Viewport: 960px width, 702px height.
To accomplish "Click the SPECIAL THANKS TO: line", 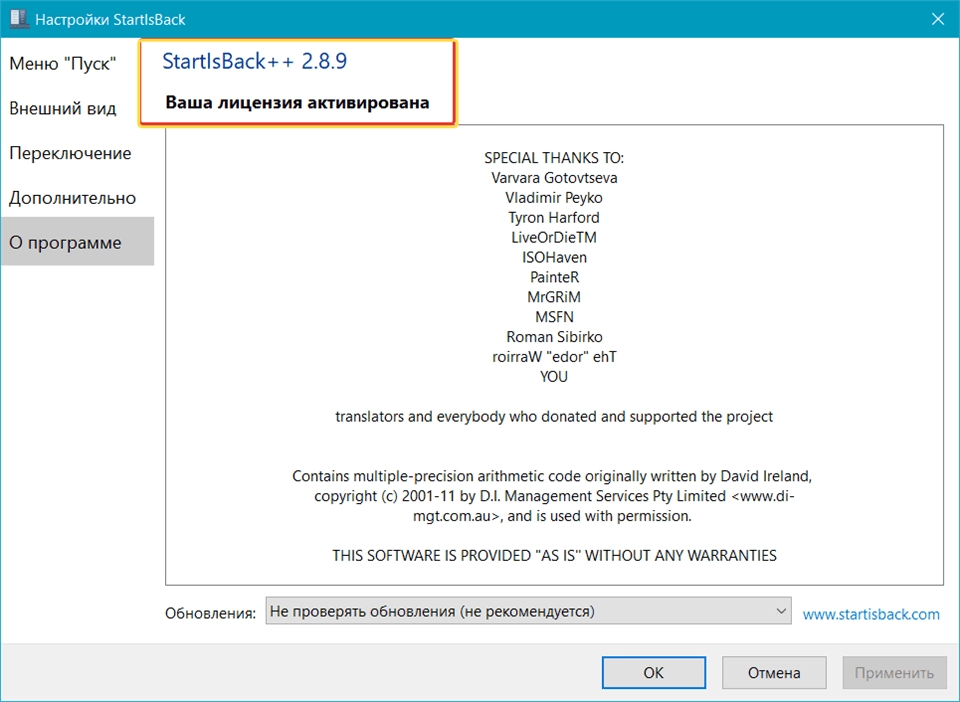I will pos(554,158).
